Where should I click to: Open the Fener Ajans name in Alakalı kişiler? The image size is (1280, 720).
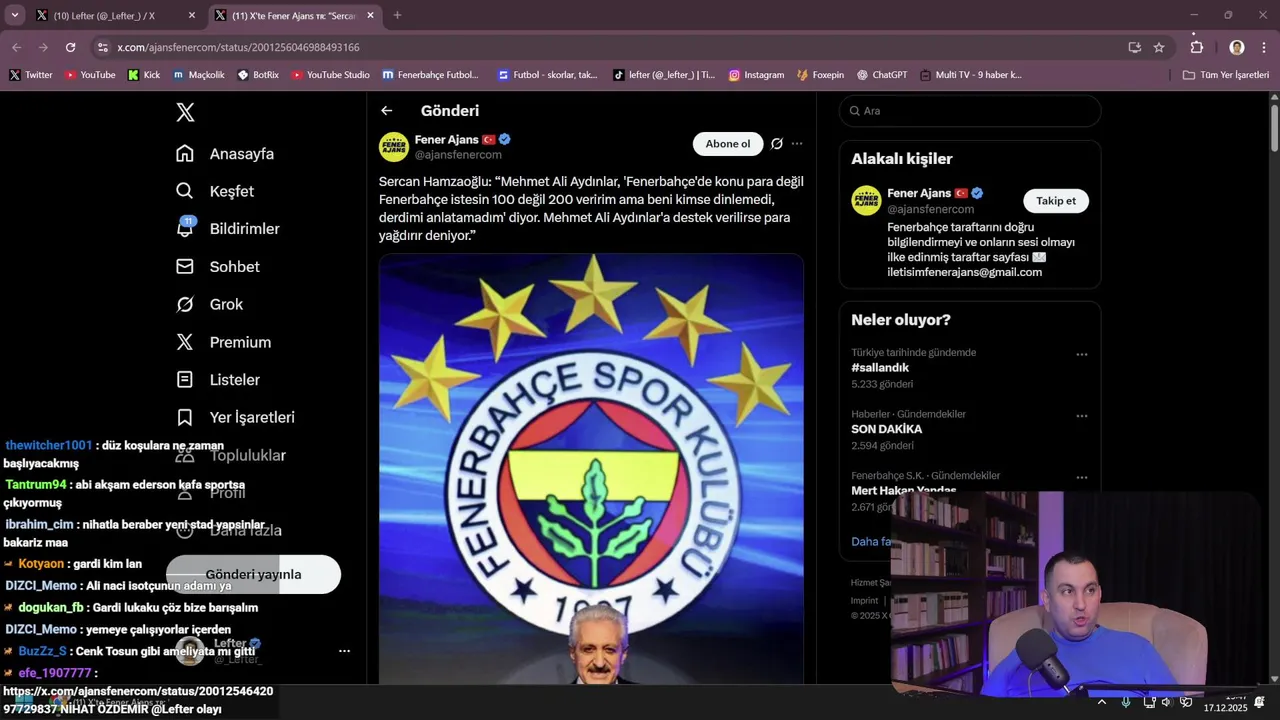pyautogui.click(x=919, y=193)
